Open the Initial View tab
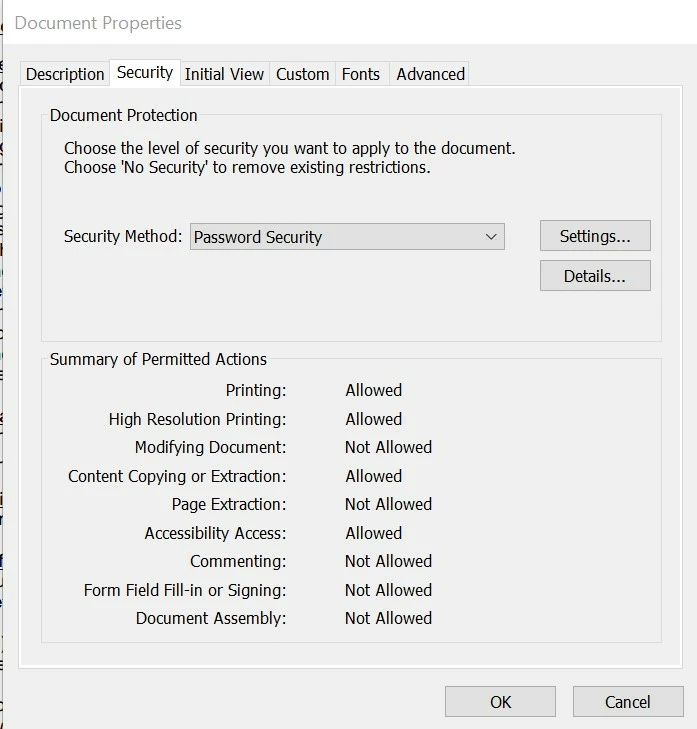Image resolution: width=697 pixels, height=729 pixels. click(224, 74)
